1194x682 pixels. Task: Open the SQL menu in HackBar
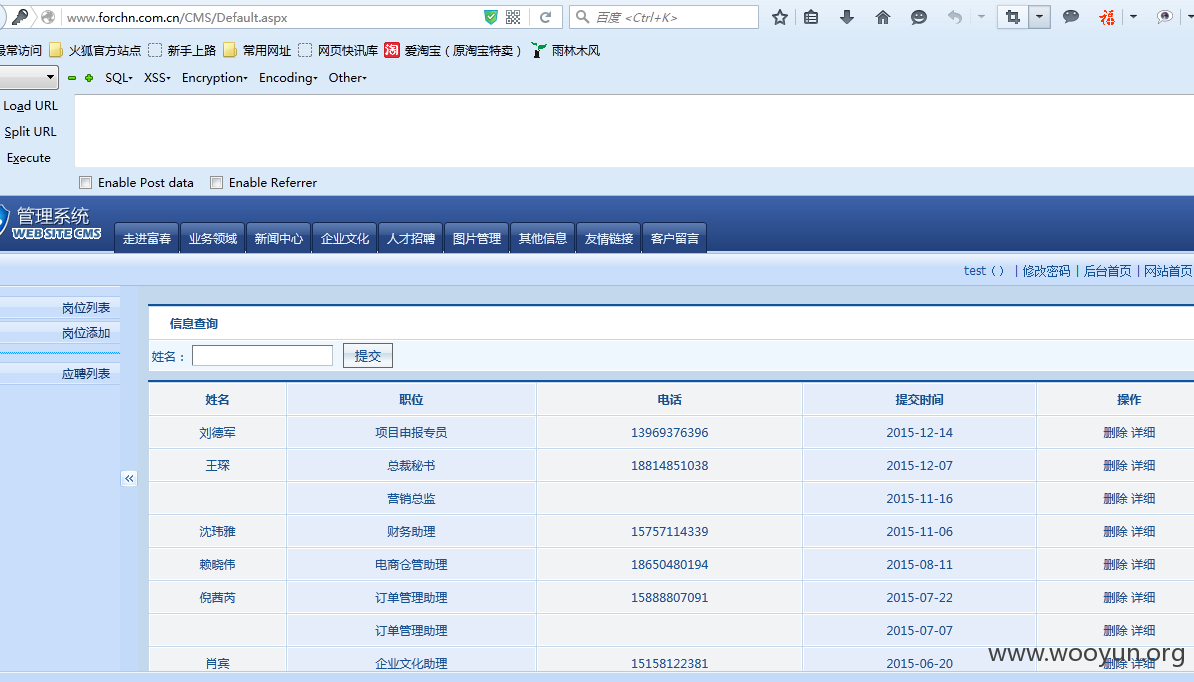119,78
